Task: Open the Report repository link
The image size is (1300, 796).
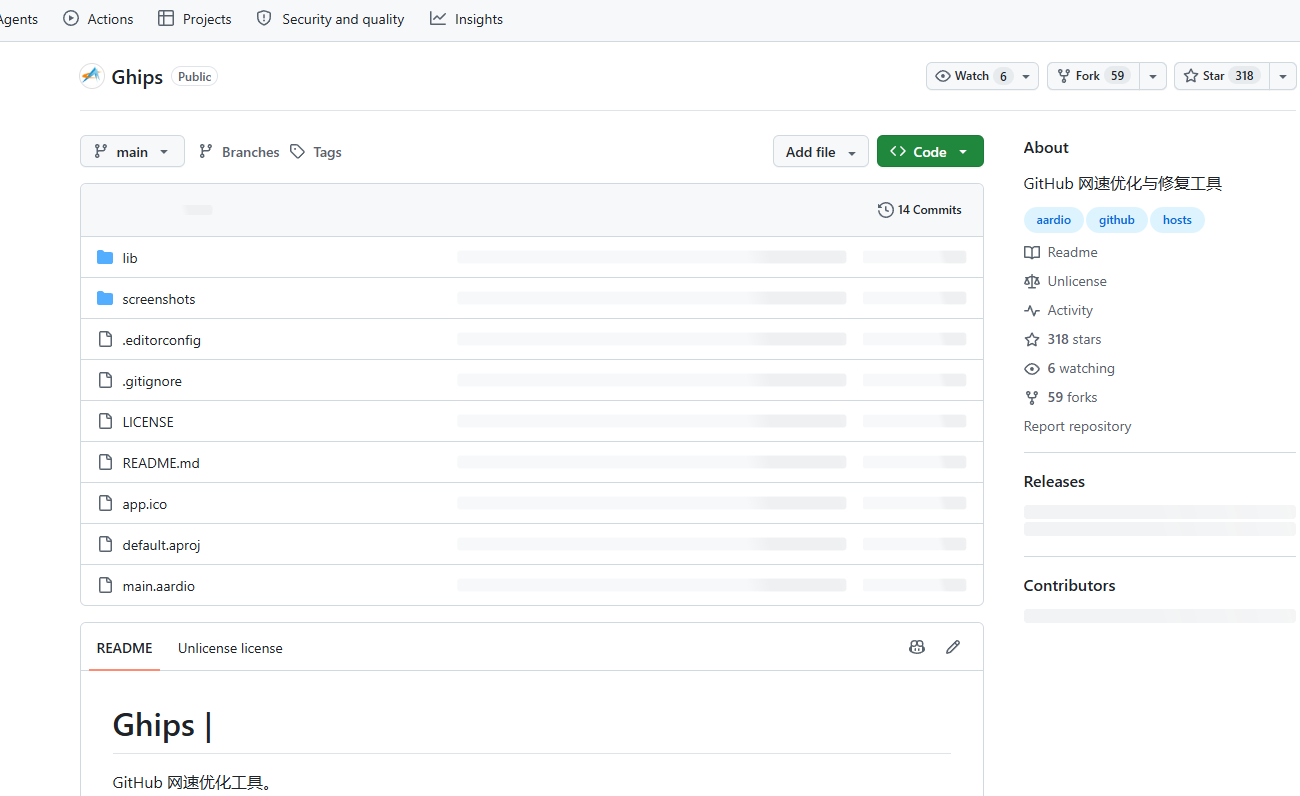Action: [1077, 426]
